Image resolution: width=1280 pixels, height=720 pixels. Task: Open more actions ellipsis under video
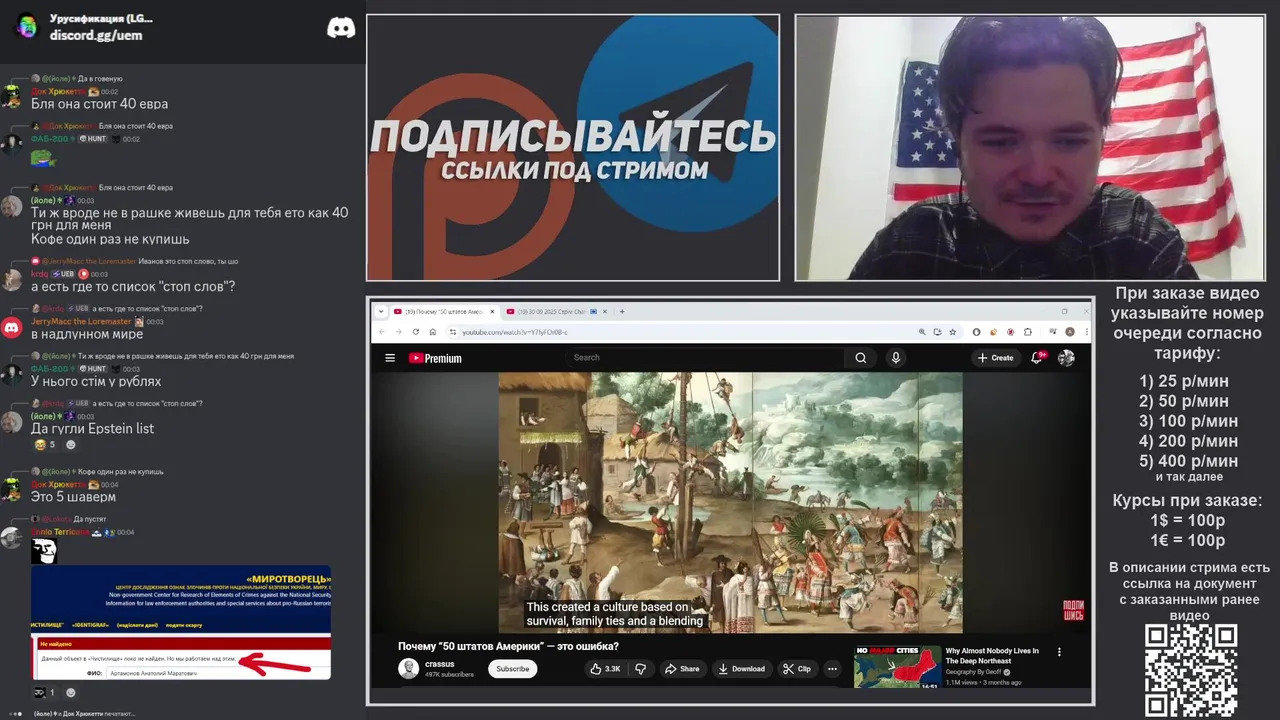832,669
